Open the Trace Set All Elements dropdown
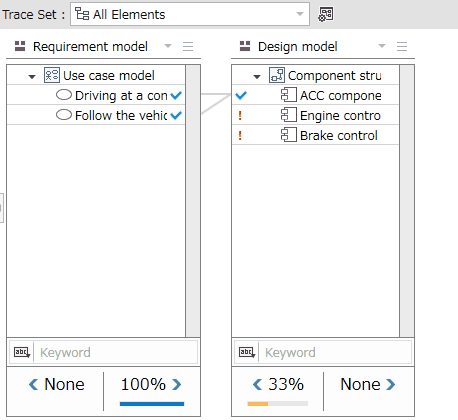Viewport: 458px width, 420px height. [x=190, y=14]
